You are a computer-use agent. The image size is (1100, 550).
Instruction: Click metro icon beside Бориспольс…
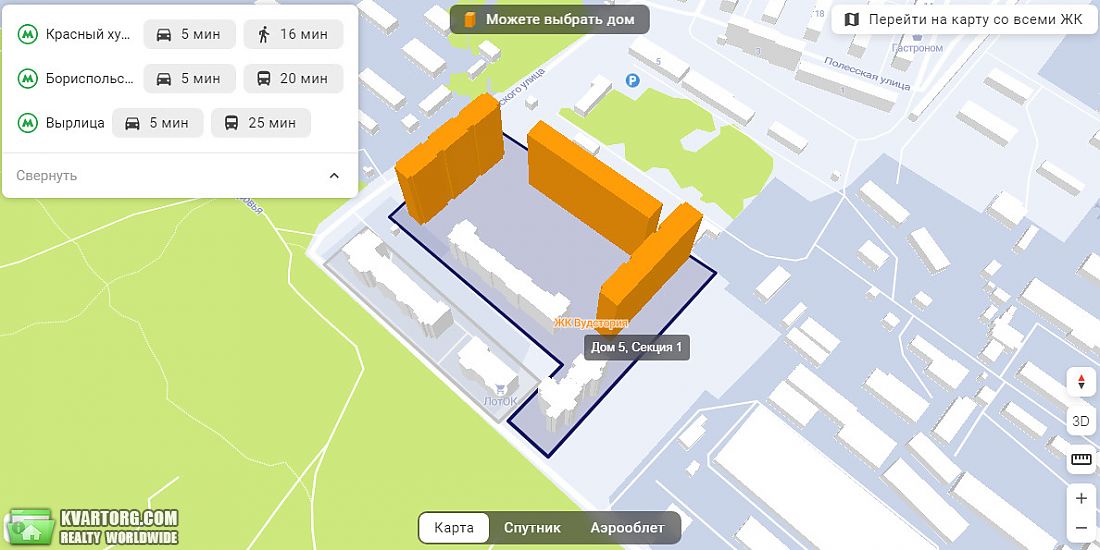click(27, 79)
